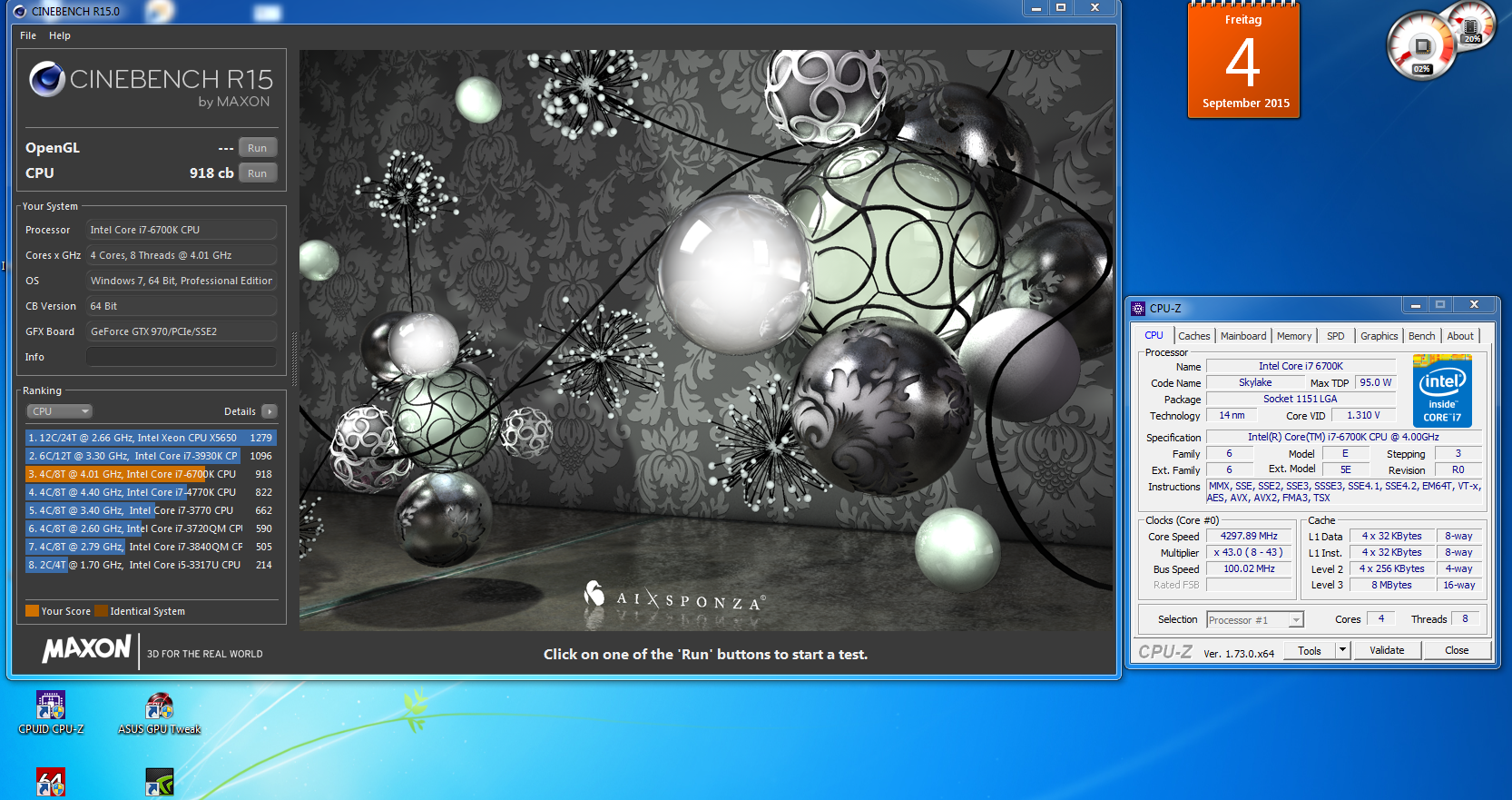The height and width of the screenshot is (800, 1512).
Task: Click the CPU score 918 cb
Action: 211,173
